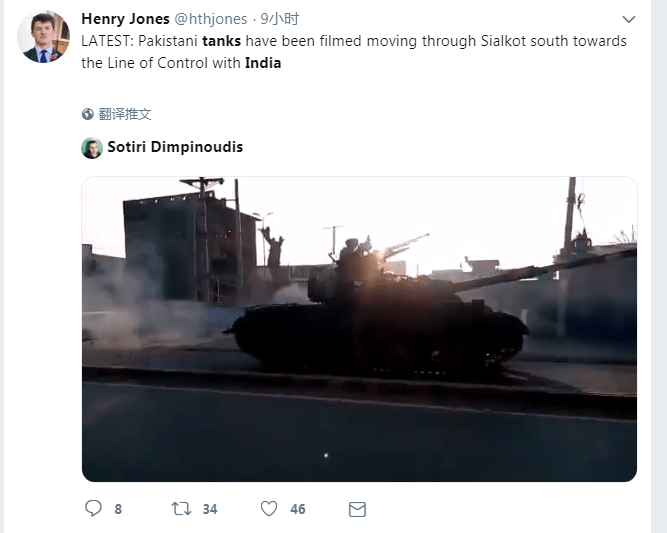667x533 pixels.
Task: Click the reply count 8
Action: tap(118, 509)
